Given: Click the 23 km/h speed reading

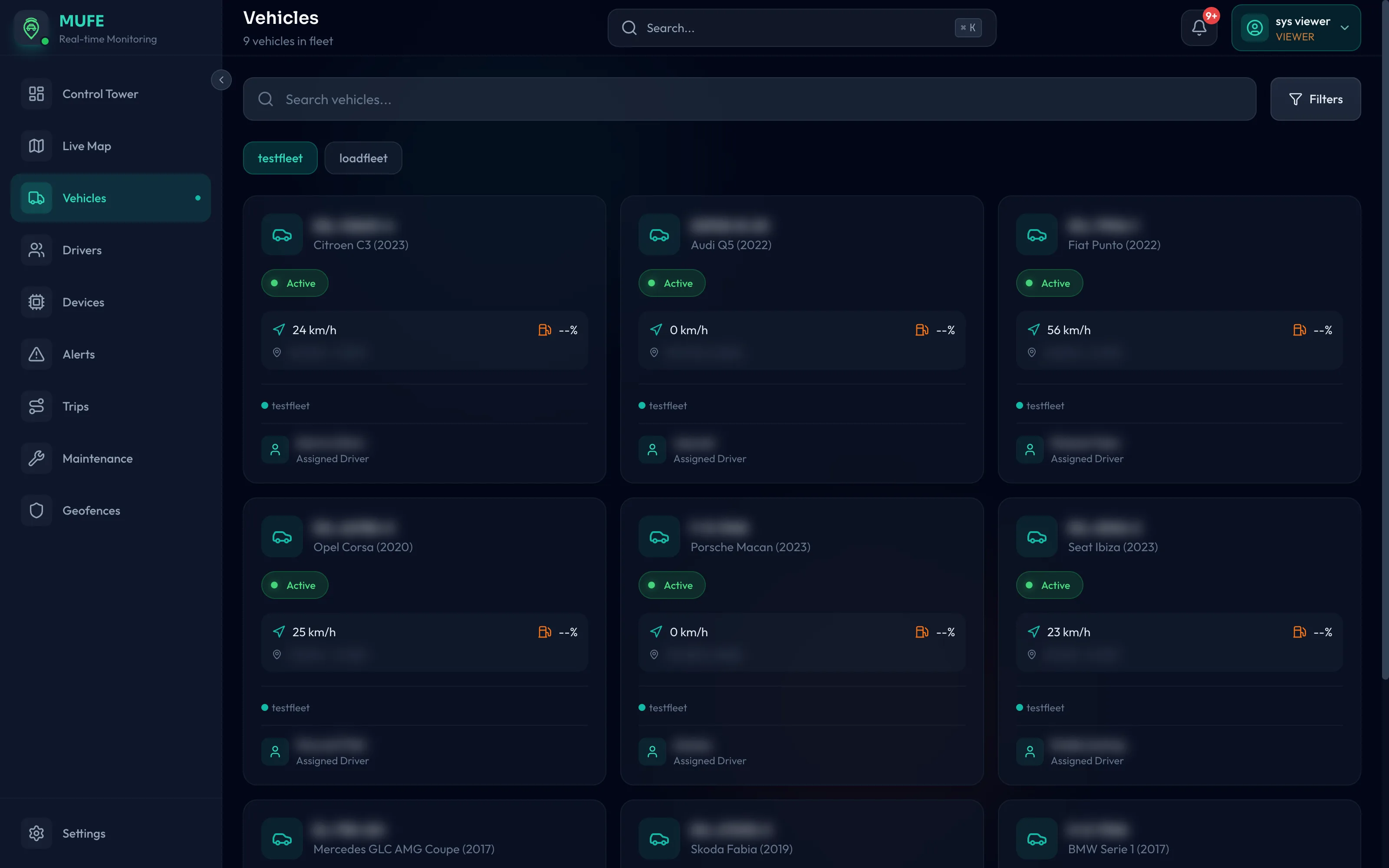Looking at the screenshot, I should click(1069, 632).
